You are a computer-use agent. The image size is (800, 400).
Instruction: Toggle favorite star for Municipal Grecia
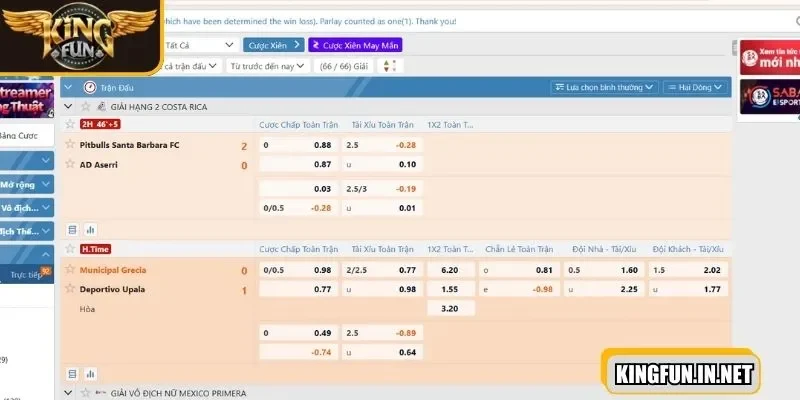pos(70,270)
